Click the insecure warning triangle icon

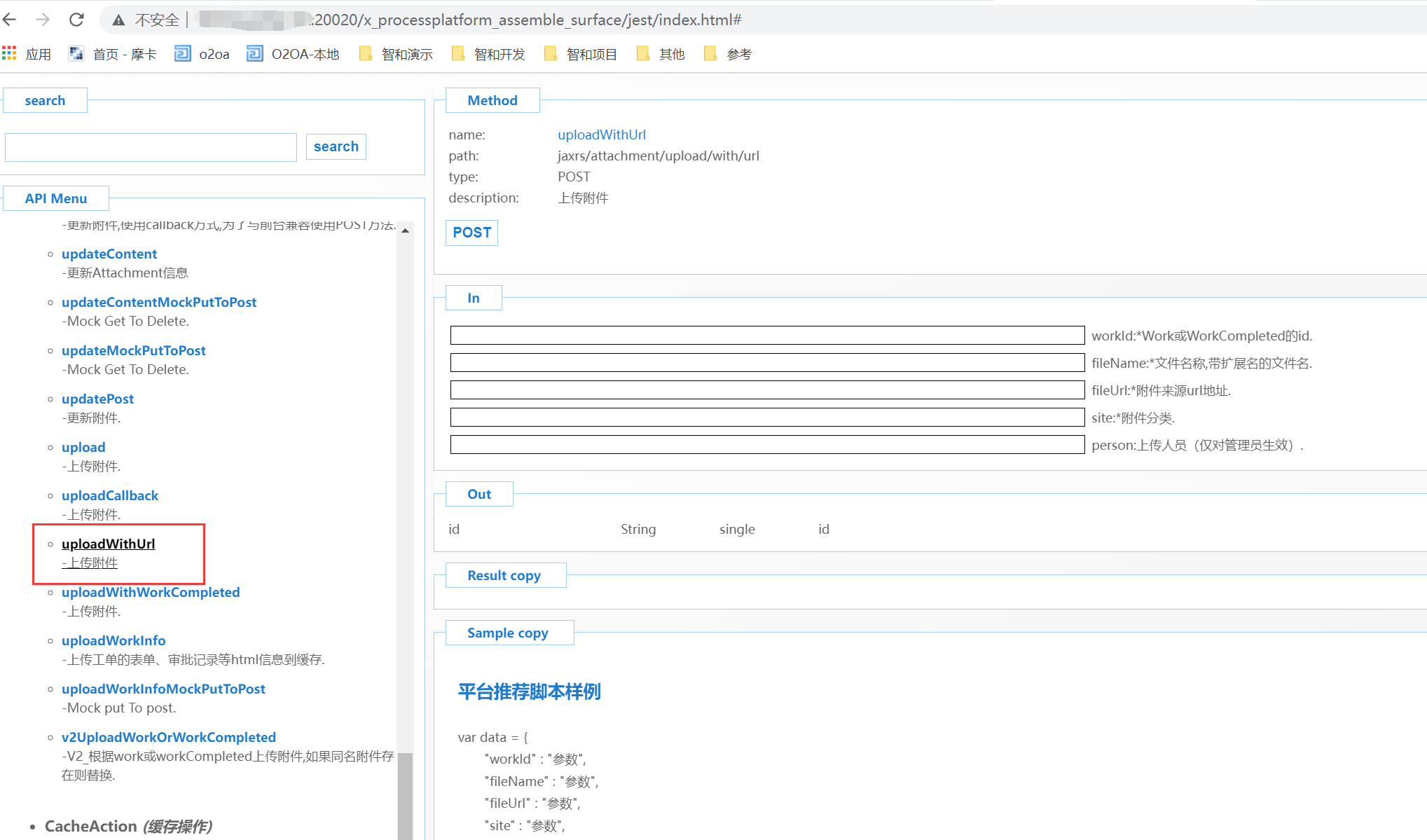(119, 20)
